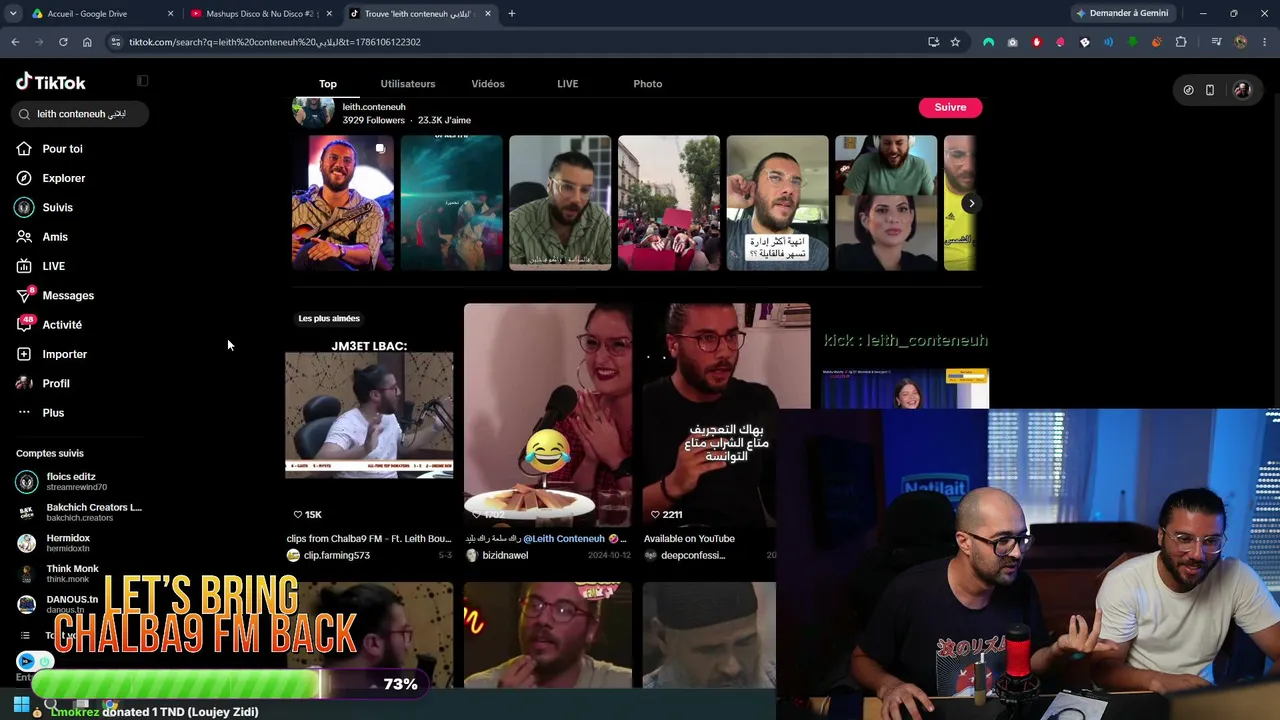Click the install app icon in the address bar
1280x720 pixels.
(x=933, y=42)
